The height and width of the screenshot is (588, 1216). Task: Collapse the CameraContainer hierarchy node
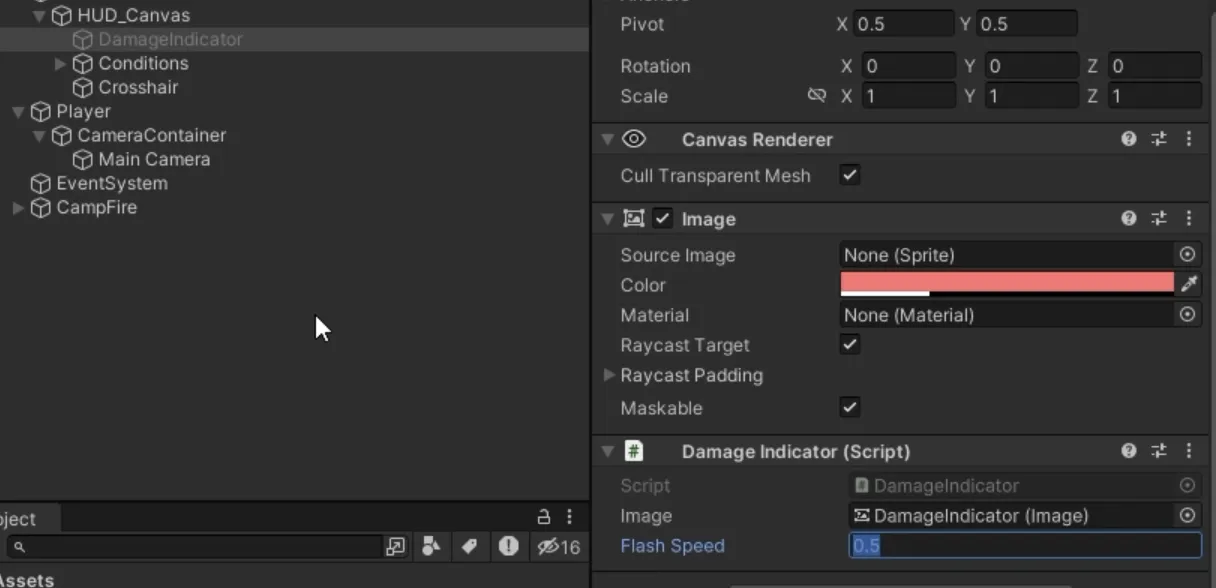pyautogui.click(x=39, y=135)
